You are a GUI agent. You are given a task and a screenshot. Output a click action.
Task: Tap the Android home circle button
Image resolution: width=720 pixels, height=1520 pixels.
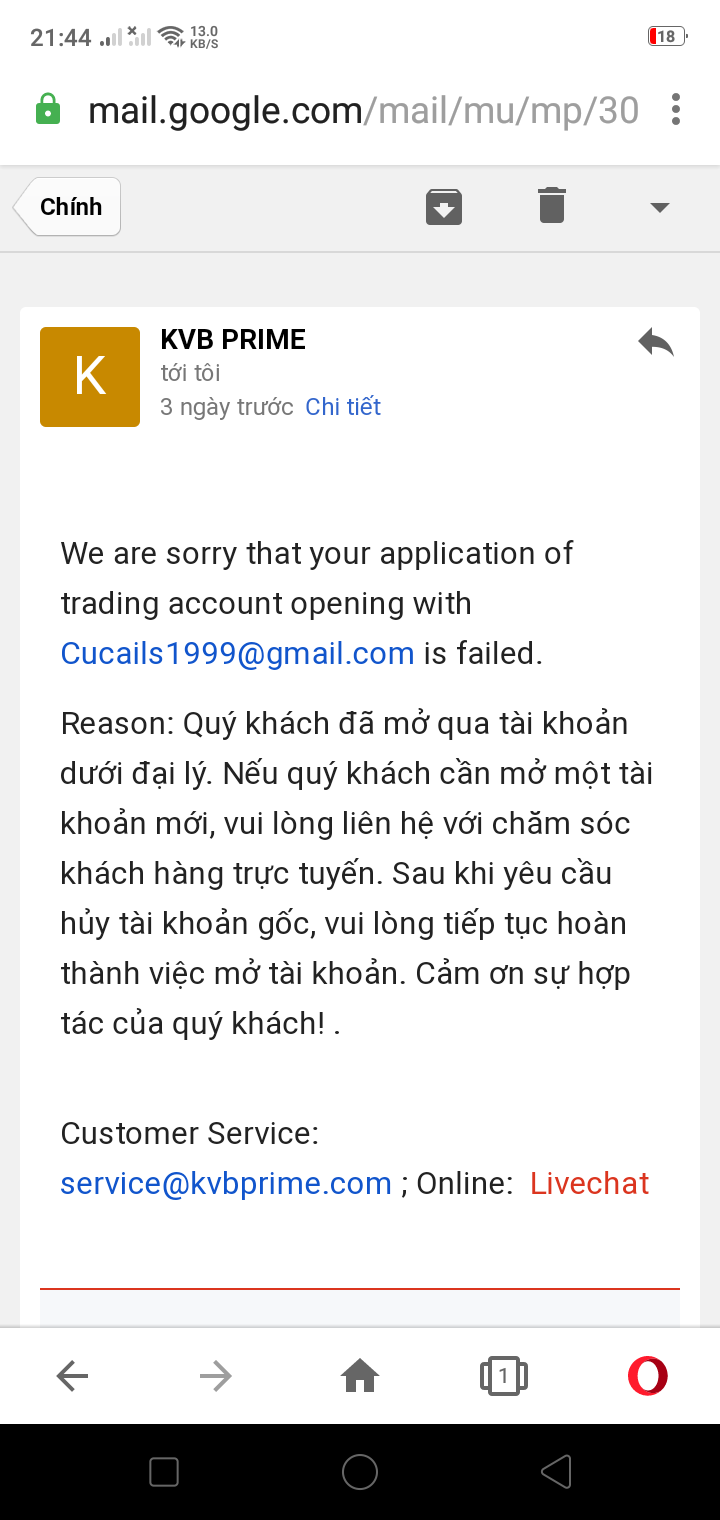360,1472
